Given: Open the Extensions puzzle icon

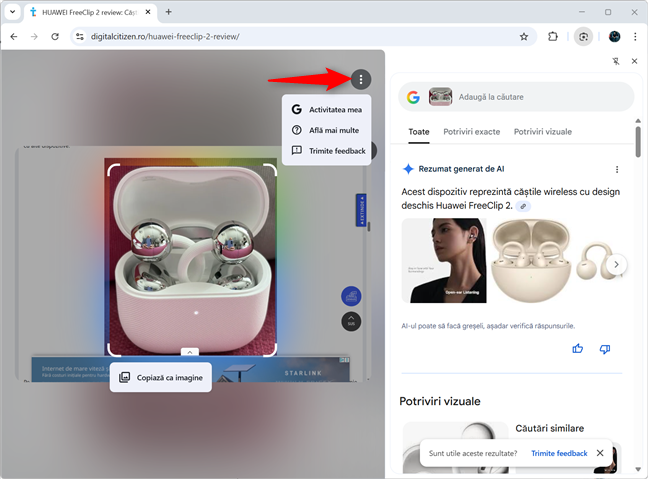Looking at the screenshot, I should click(553, 36).
